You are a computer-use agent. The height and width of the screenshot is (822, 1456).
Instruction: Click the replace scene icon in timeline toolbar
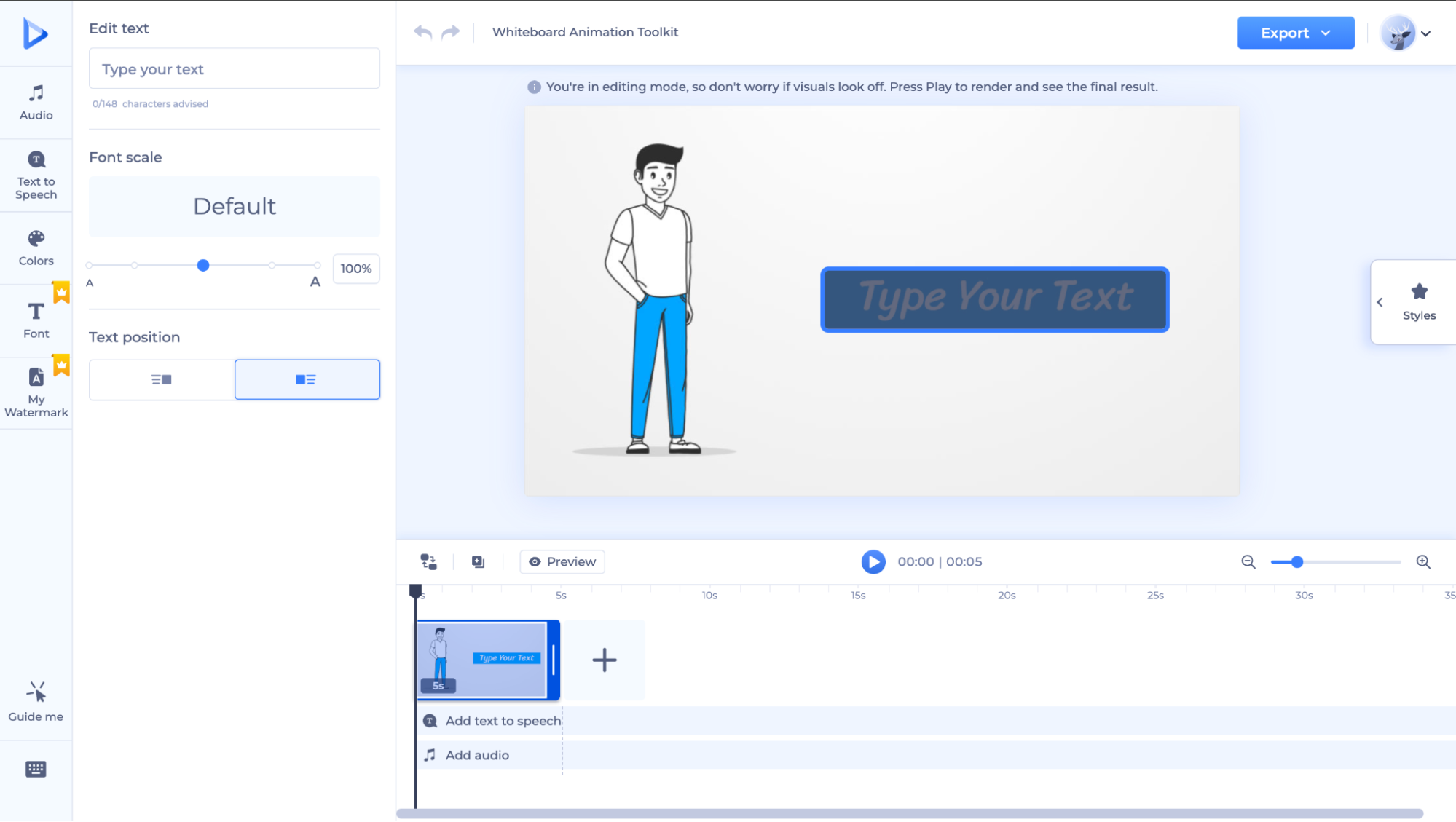click(x=428, y=561)
